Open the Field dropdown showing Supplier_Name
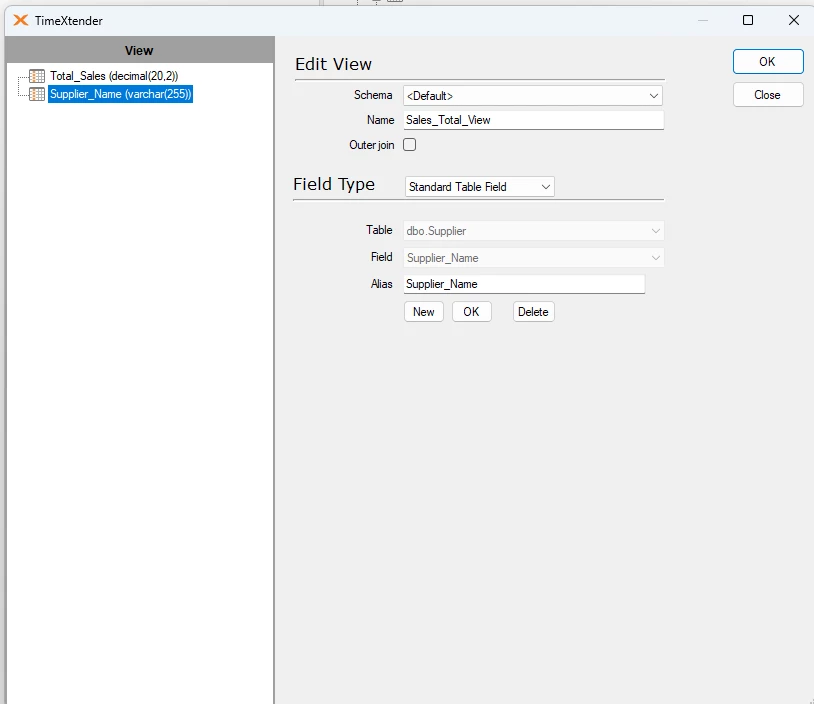This screenshot has height=704, width=814. [x=533, y=258]
